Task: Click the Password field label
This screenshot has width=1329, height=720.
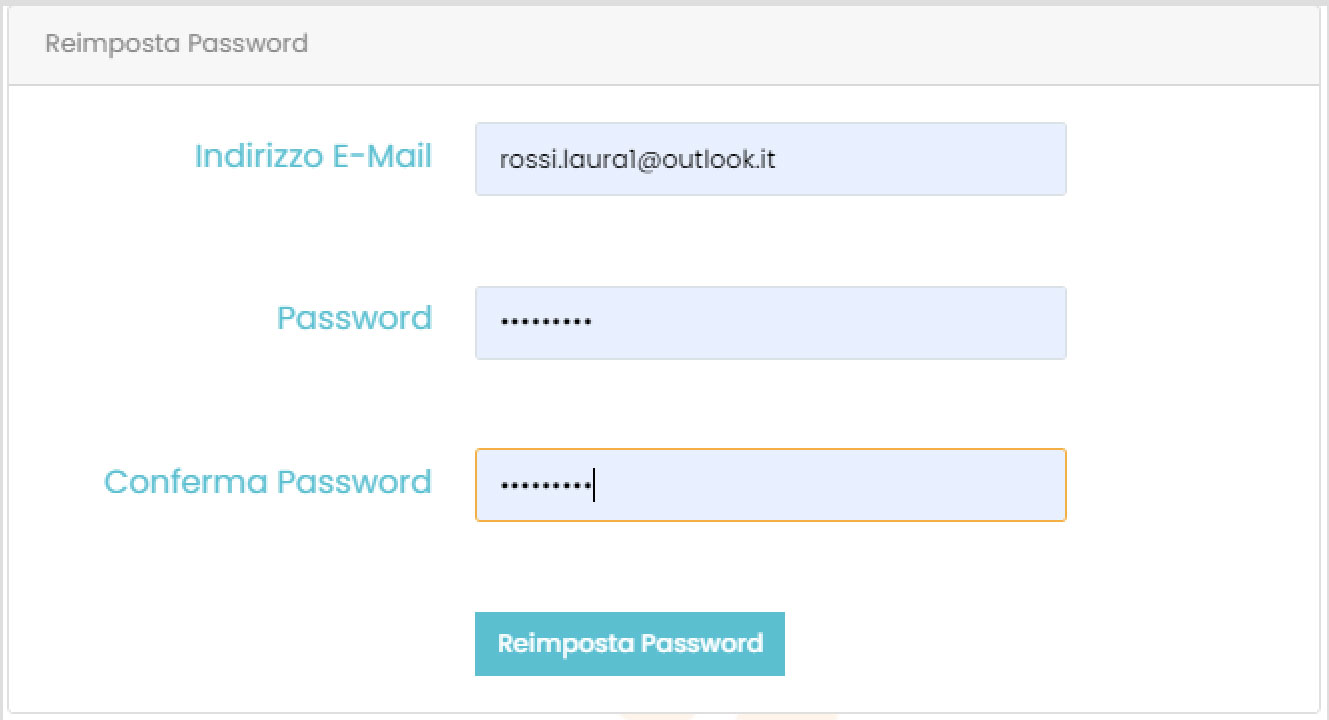Action: tap(354, 318)
